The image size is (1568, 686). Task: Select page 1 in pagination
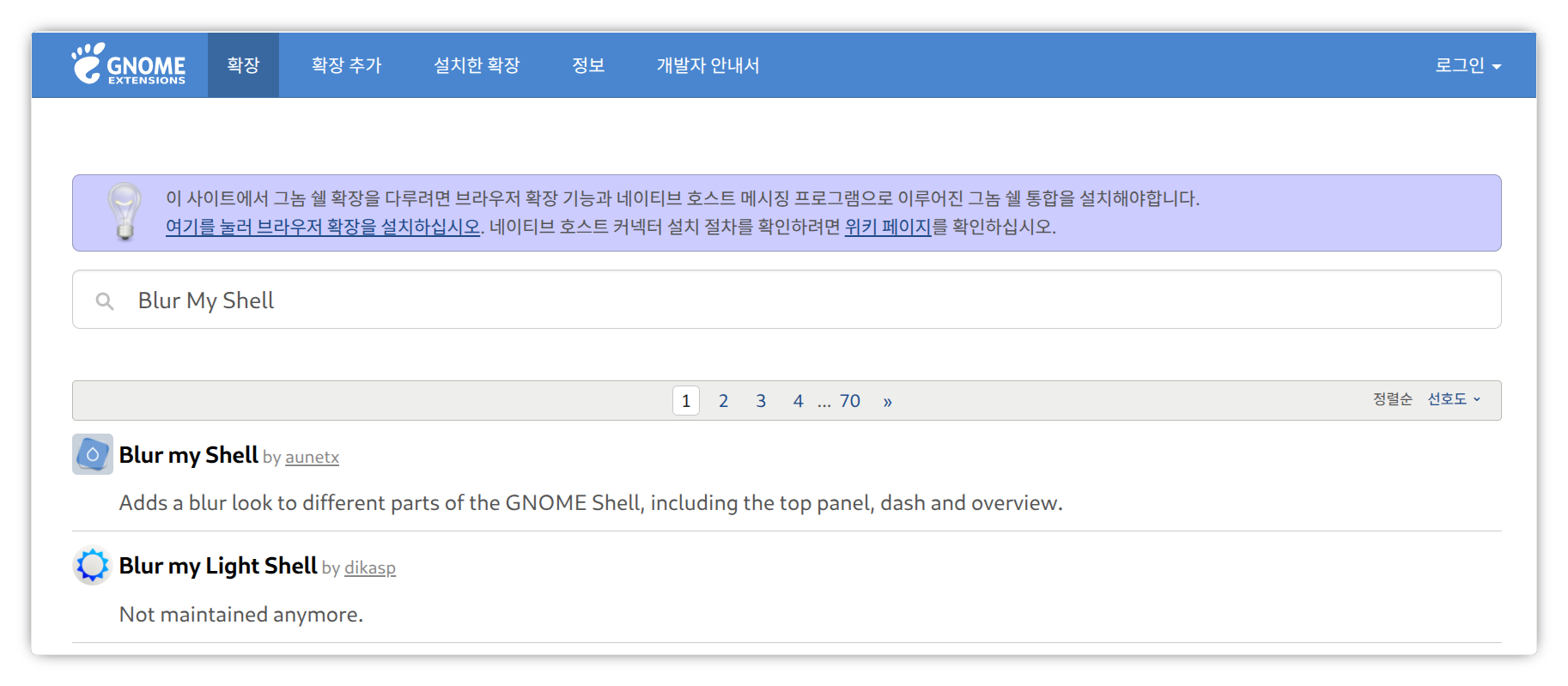tap(686, 401)
